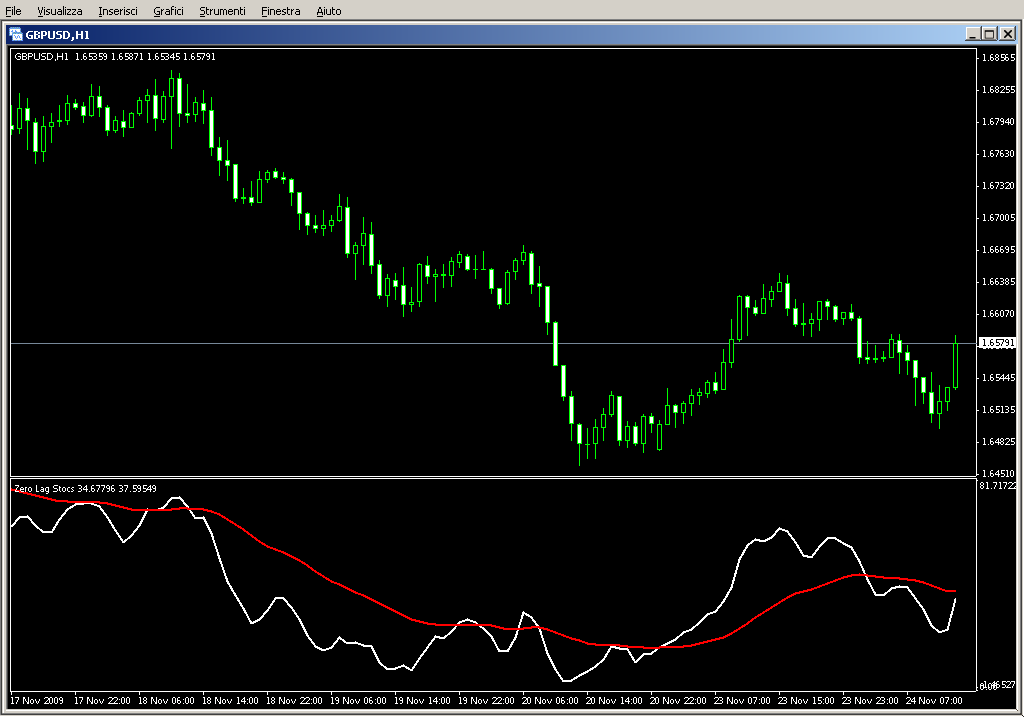Click the 19 Nov 22:00 time label
The image size is (1024, 717).
click(486, 700)
